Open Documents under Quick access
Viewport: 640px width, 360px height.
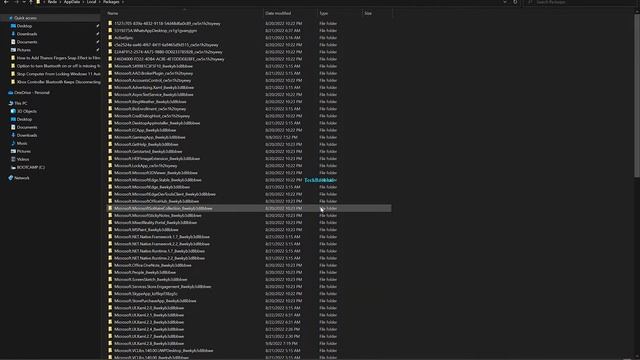pos(27,42)
